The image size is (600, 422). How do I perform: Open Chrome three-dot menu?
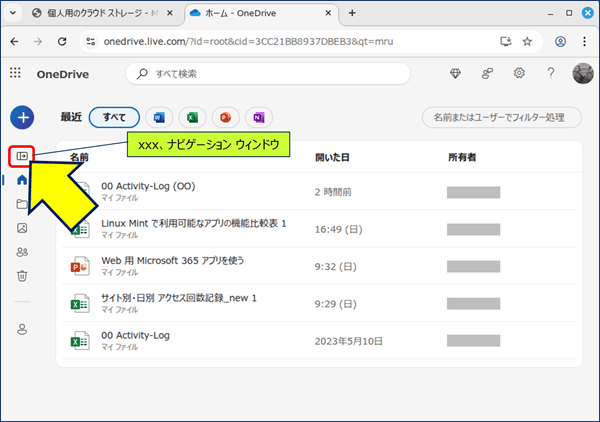[x=584, y=41]
